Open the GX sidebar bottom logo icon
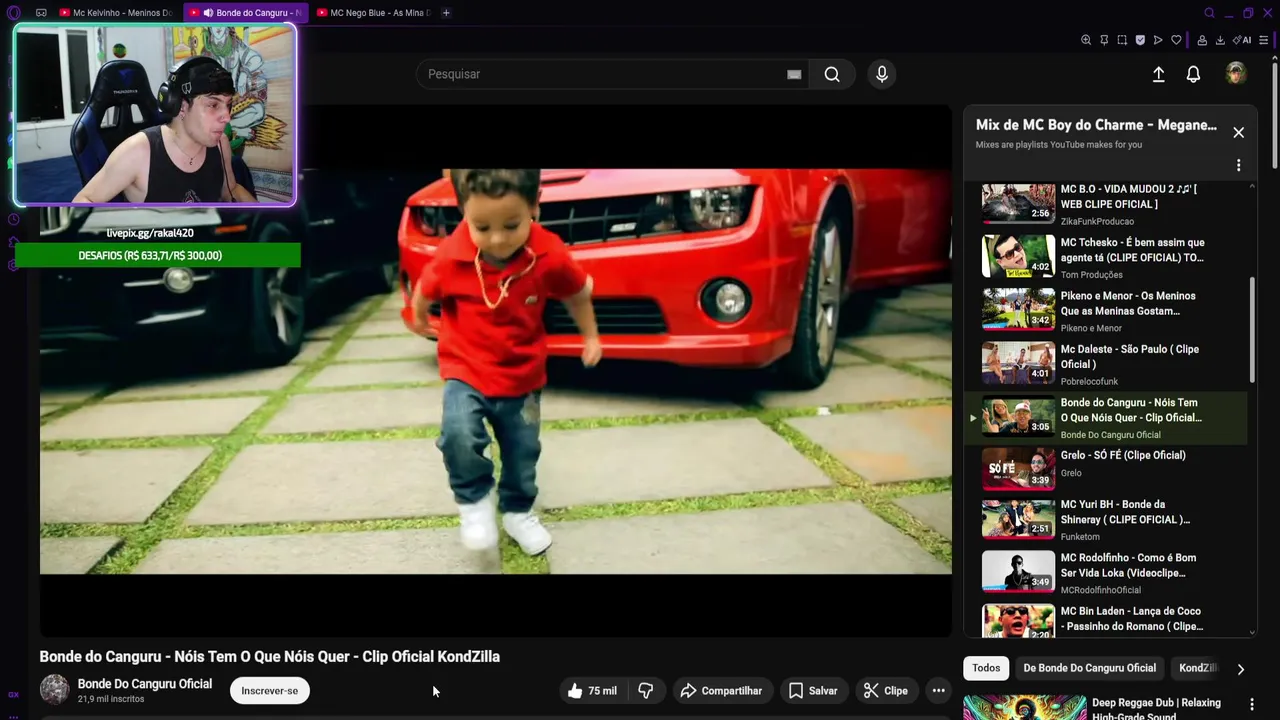Viewport: 1280px width, 720px height. click(13, 695)
